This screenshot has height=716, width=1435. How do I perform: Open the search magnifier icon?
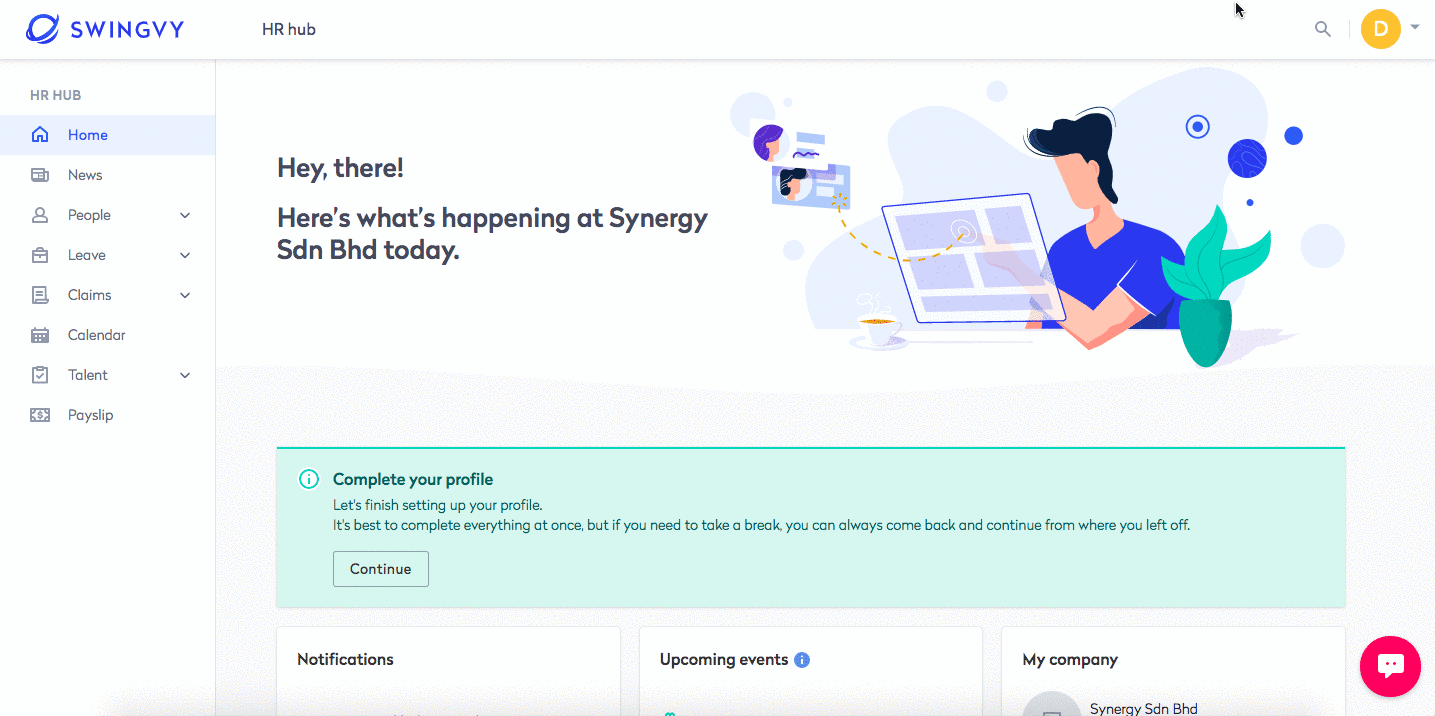coord(1323,29)
